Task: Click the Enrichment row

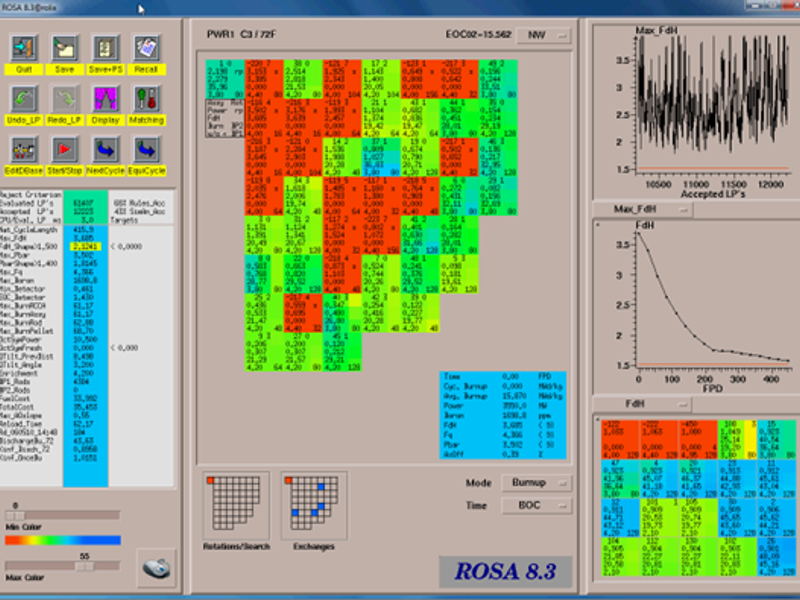Action: (87, 373)
